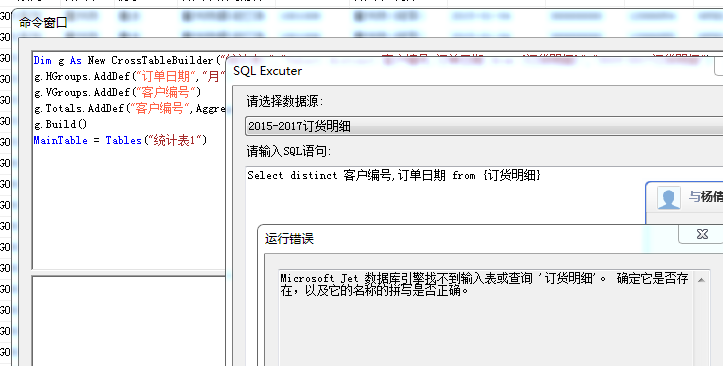The image size is (723, 366).
Task: Click the 请选择数据源 label
Action: pyautogui.click(x=284, y=101)
